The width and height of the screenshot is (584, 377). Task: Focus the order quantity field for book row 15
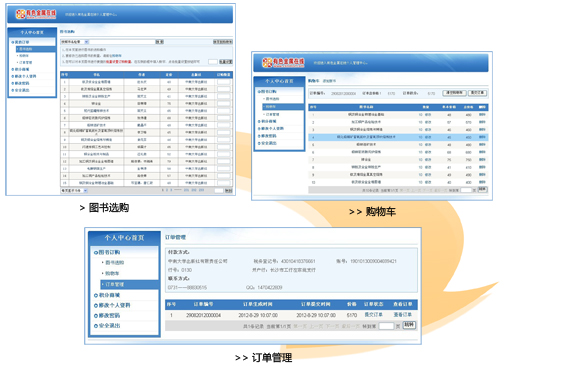point(223,183)
